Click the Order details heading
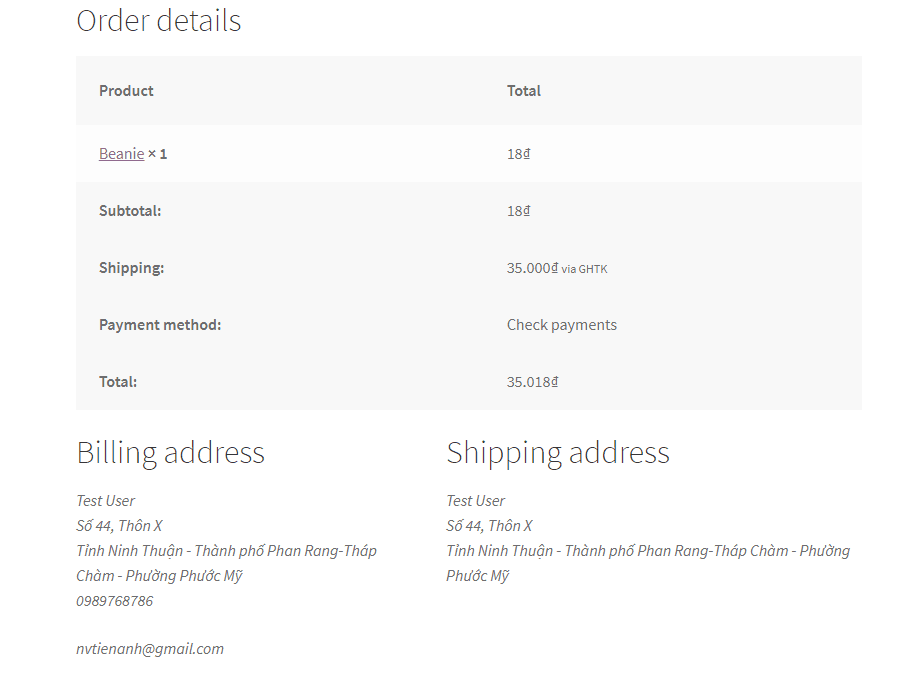 [159, 21]
